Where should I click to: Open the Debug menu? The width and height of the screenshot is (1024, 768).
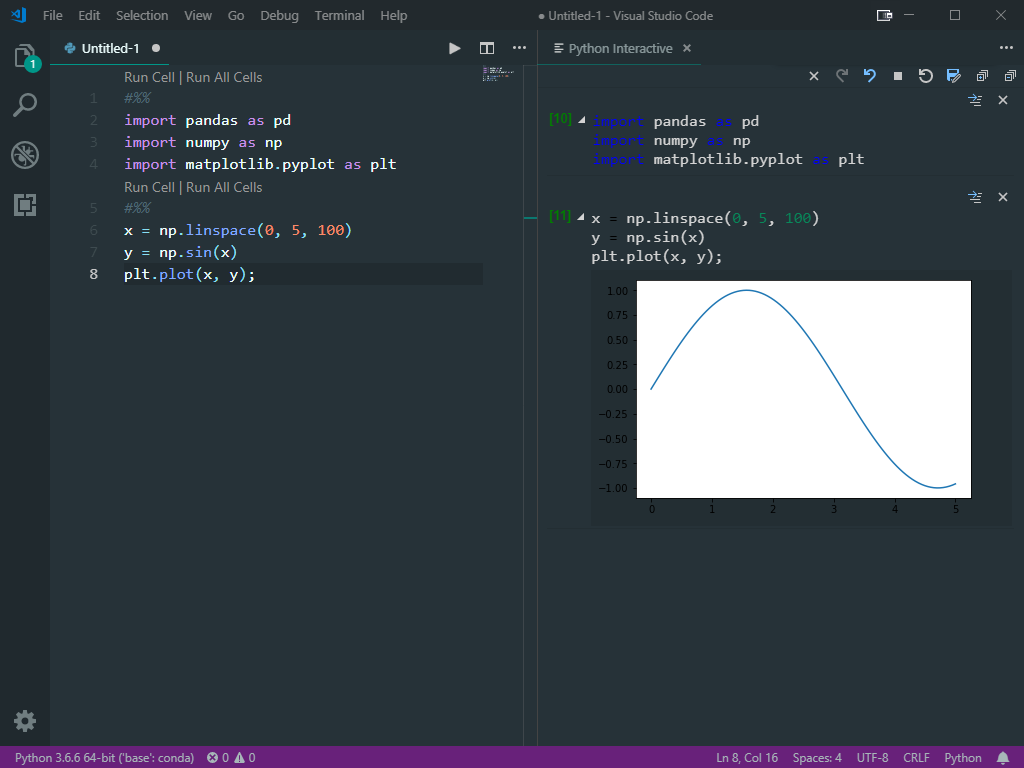279,15
